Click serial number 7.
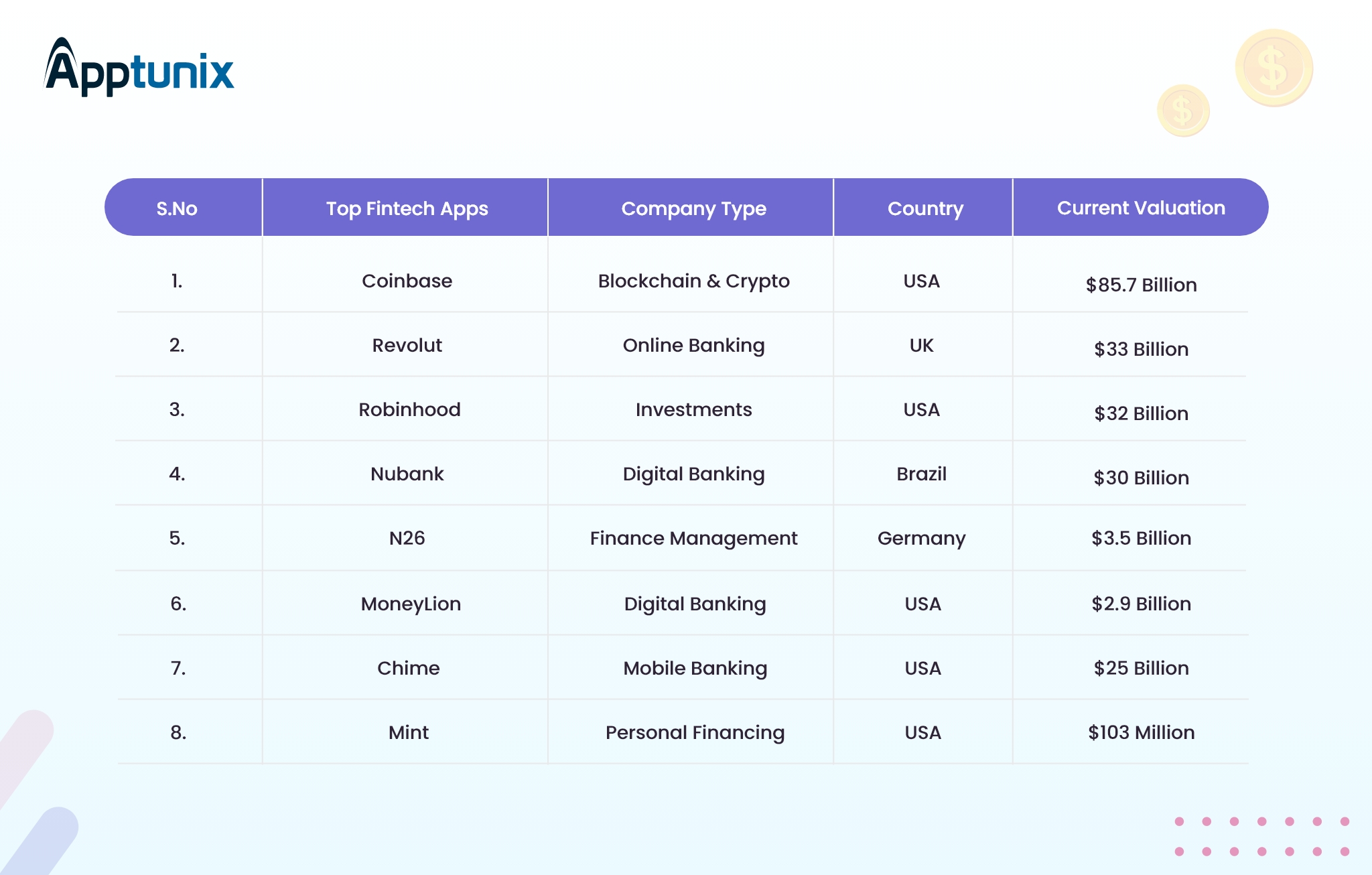 click(x=178, y=668)
